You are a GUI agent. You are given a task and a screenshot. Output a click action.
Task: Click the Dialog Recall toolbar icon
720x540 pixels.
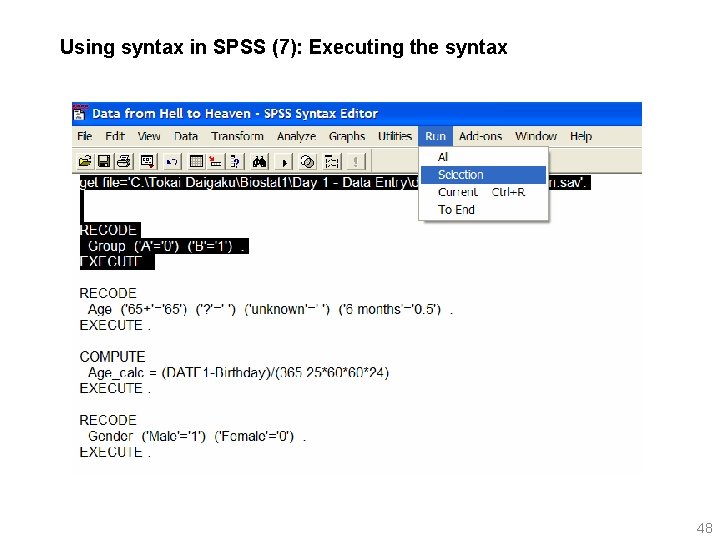pyautogui.click(x=147, y=161)
